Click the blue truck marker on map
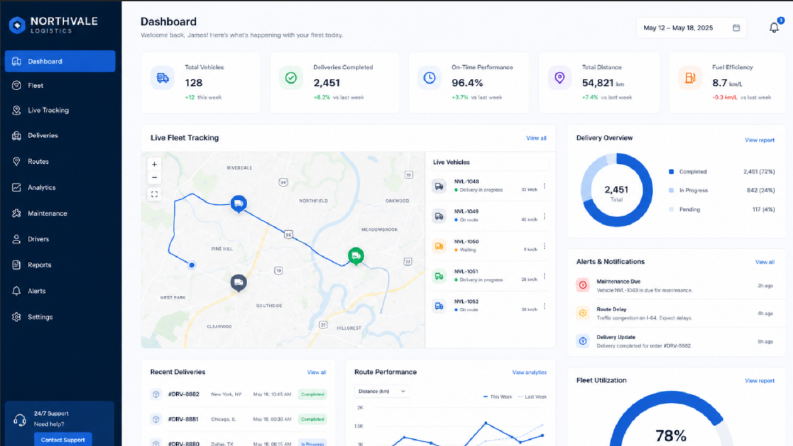 point(239,204)
